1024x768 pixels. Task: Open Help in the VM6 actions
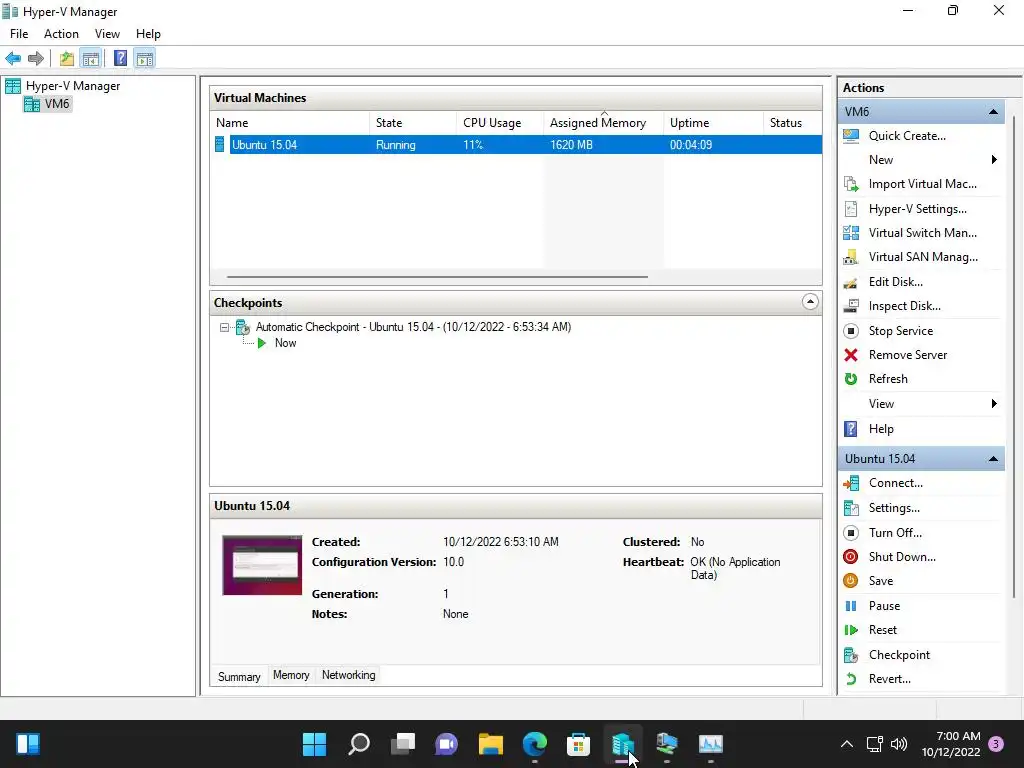880,429
